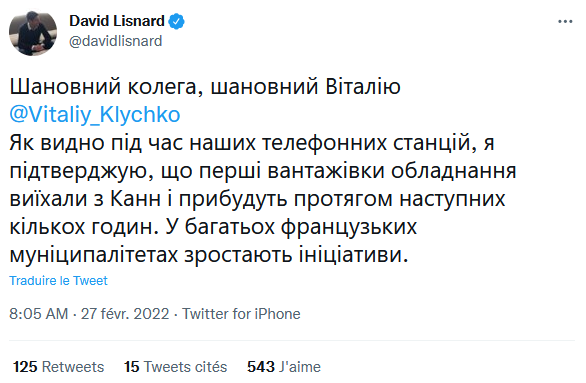Click the word 'французьких' in the tweet body
Image resolution: width=586 pixels, height=383 pixels.
[x=349, y=227]
